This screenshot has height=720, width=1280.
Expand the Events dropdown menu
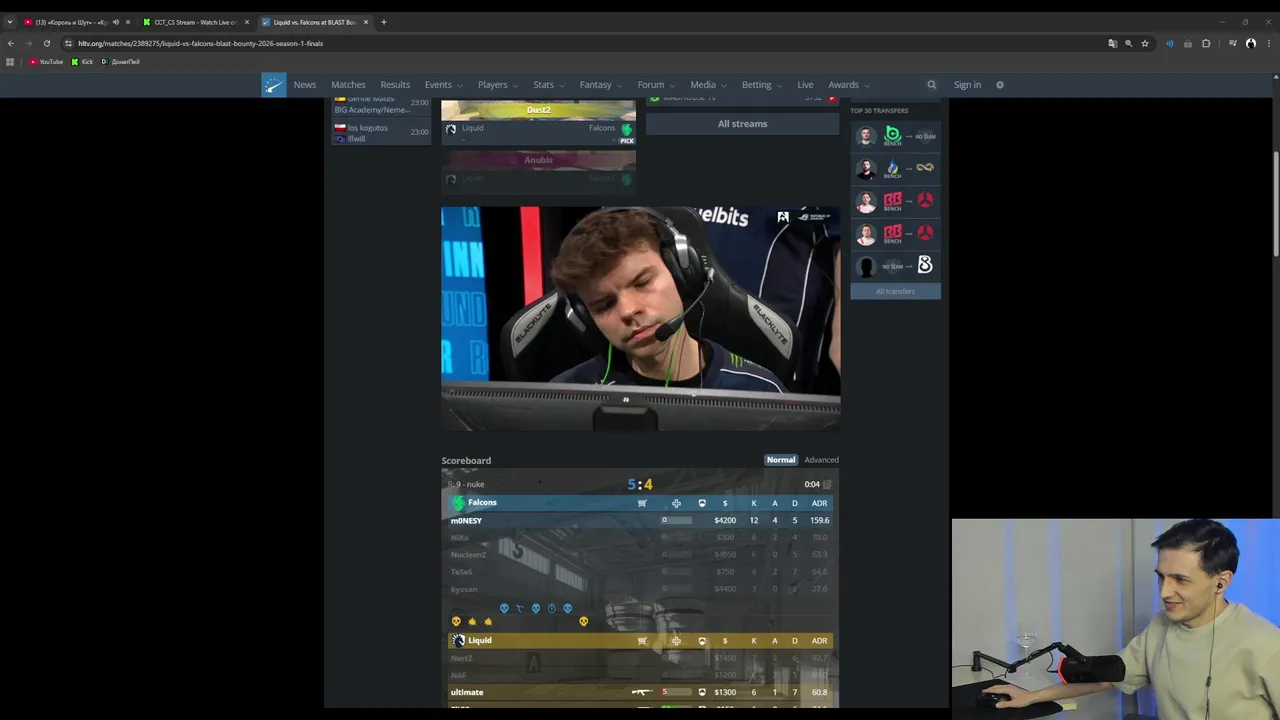pos(444,85)
